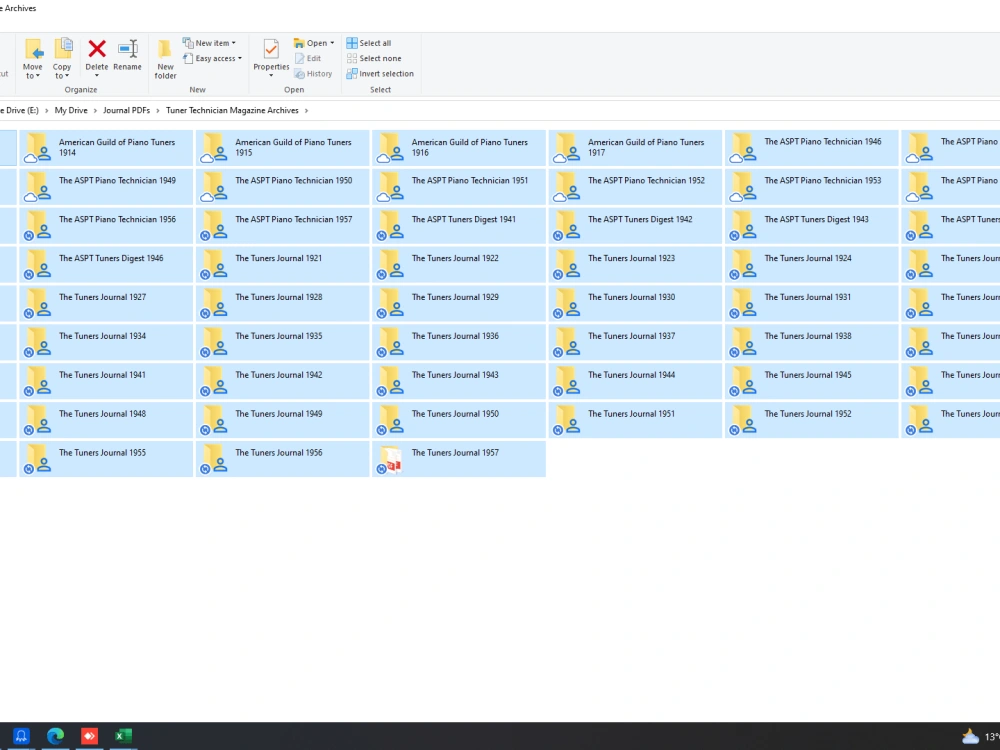Click The Tuners Journal 1936 name
The height and width of the screenshot is (750, 1000).
click(455, 336)
